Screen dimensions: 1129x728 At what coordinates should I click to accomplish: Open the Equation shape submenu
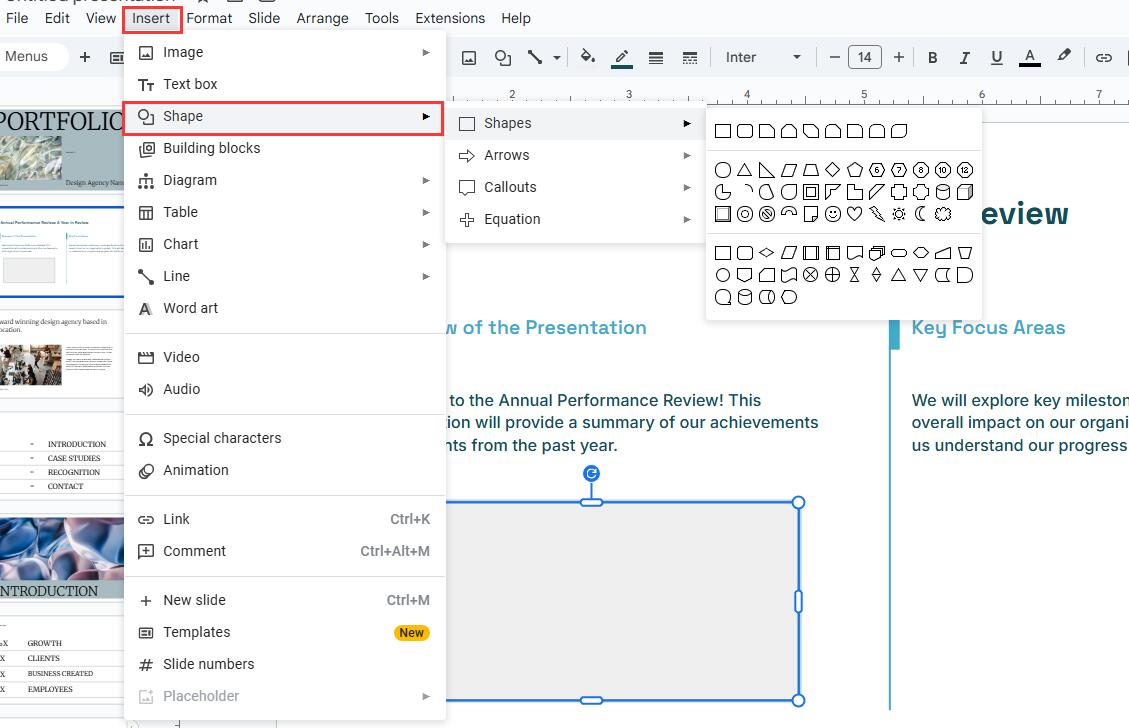click(x=575, y=220)
